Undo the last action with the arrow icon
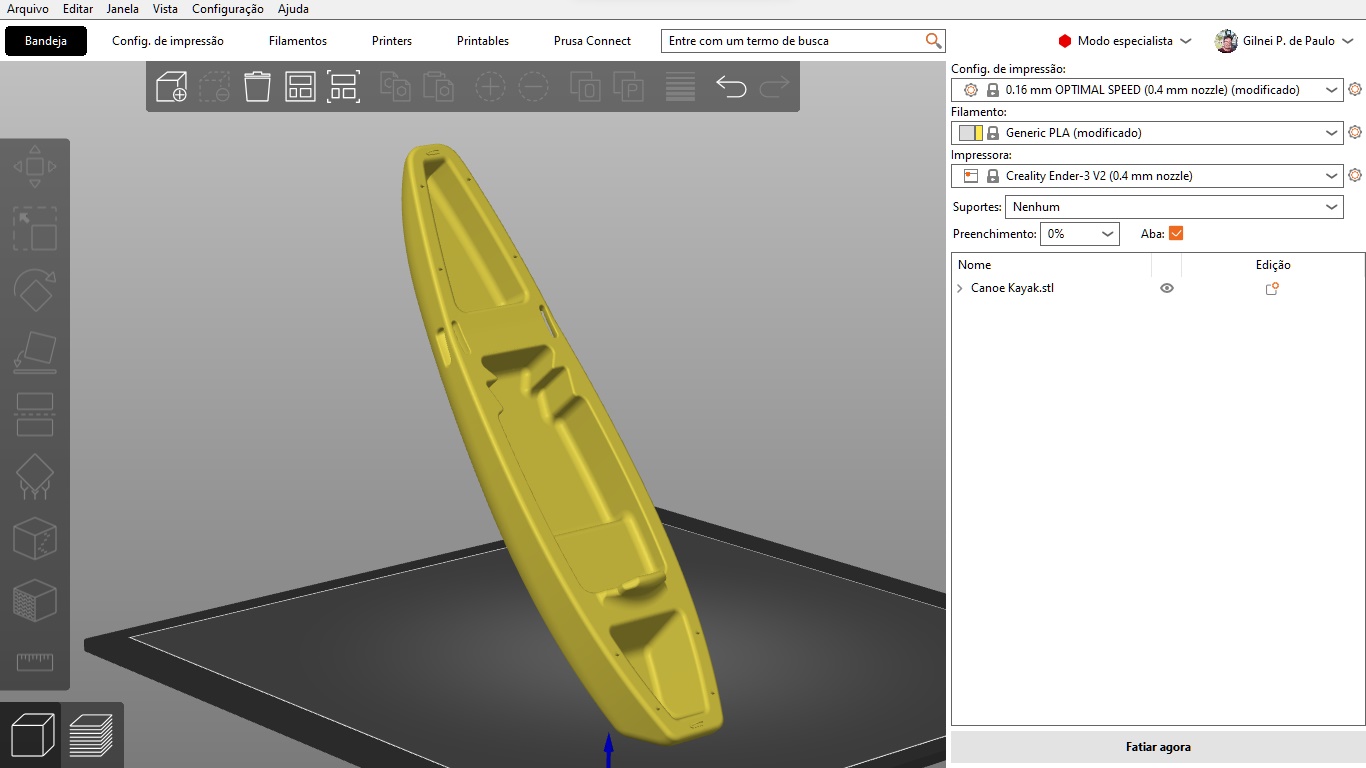 pyautogui.click(x=731, y=87)
